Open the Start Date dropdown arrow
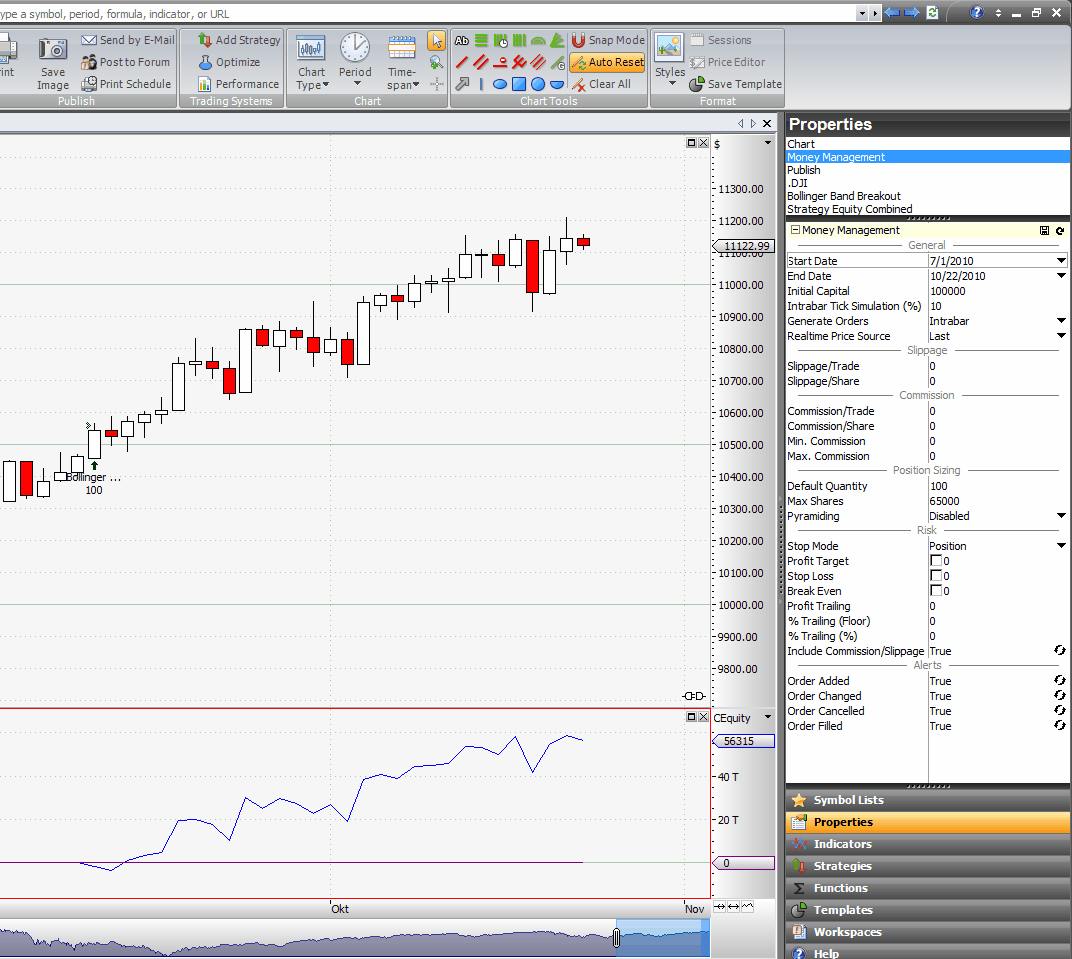 tap(1061, 261)
